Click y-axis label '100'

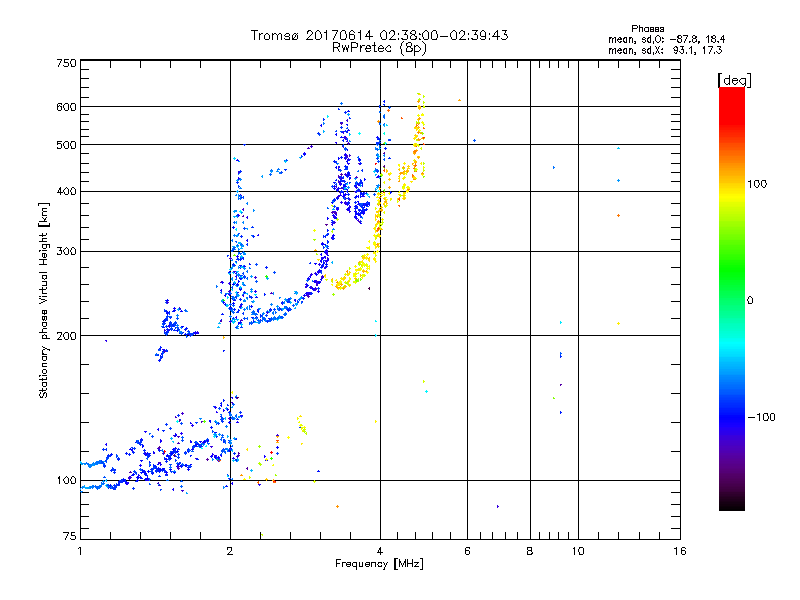click(67, 481)
